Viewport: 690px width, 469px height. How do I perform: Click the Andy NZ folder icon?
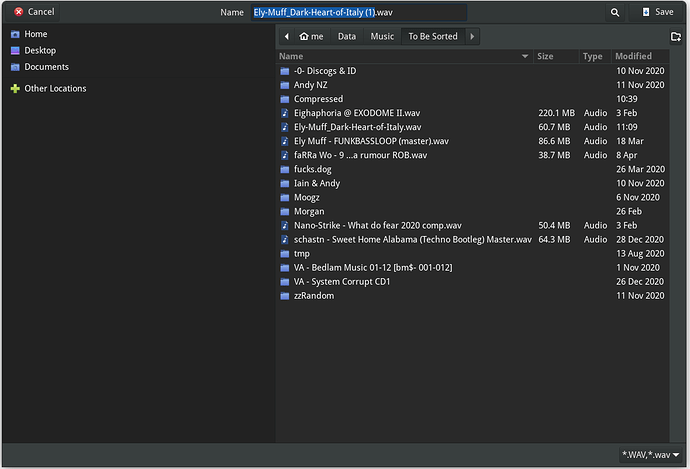click(285, 85)
